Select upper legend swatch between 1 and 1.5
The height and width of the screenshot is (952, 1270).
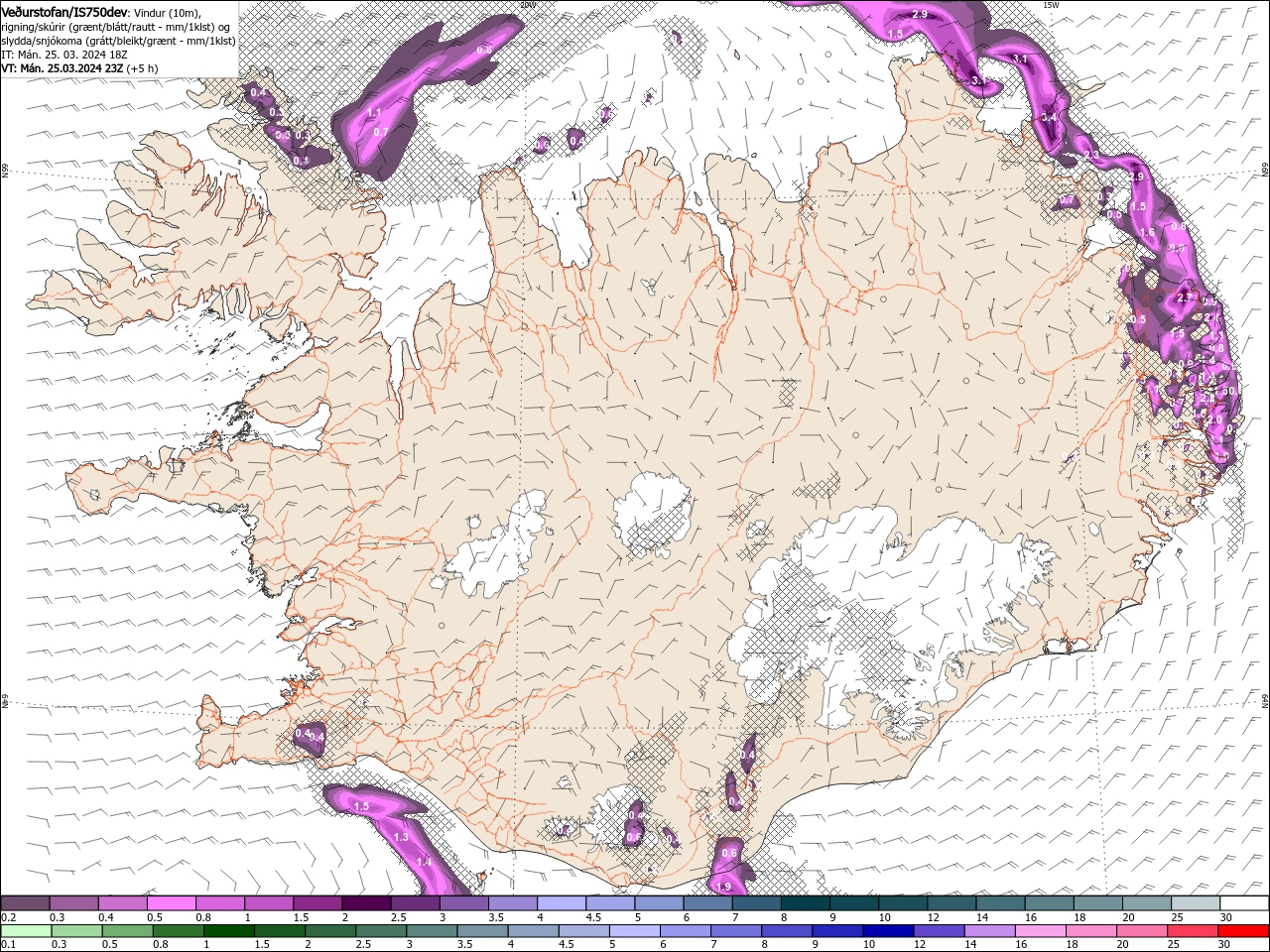click(x=268, y=903)
